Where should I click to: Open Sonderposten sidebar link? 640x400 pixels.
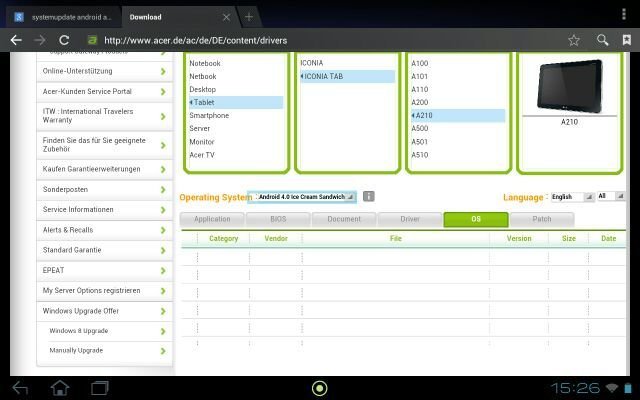[105, 189]
